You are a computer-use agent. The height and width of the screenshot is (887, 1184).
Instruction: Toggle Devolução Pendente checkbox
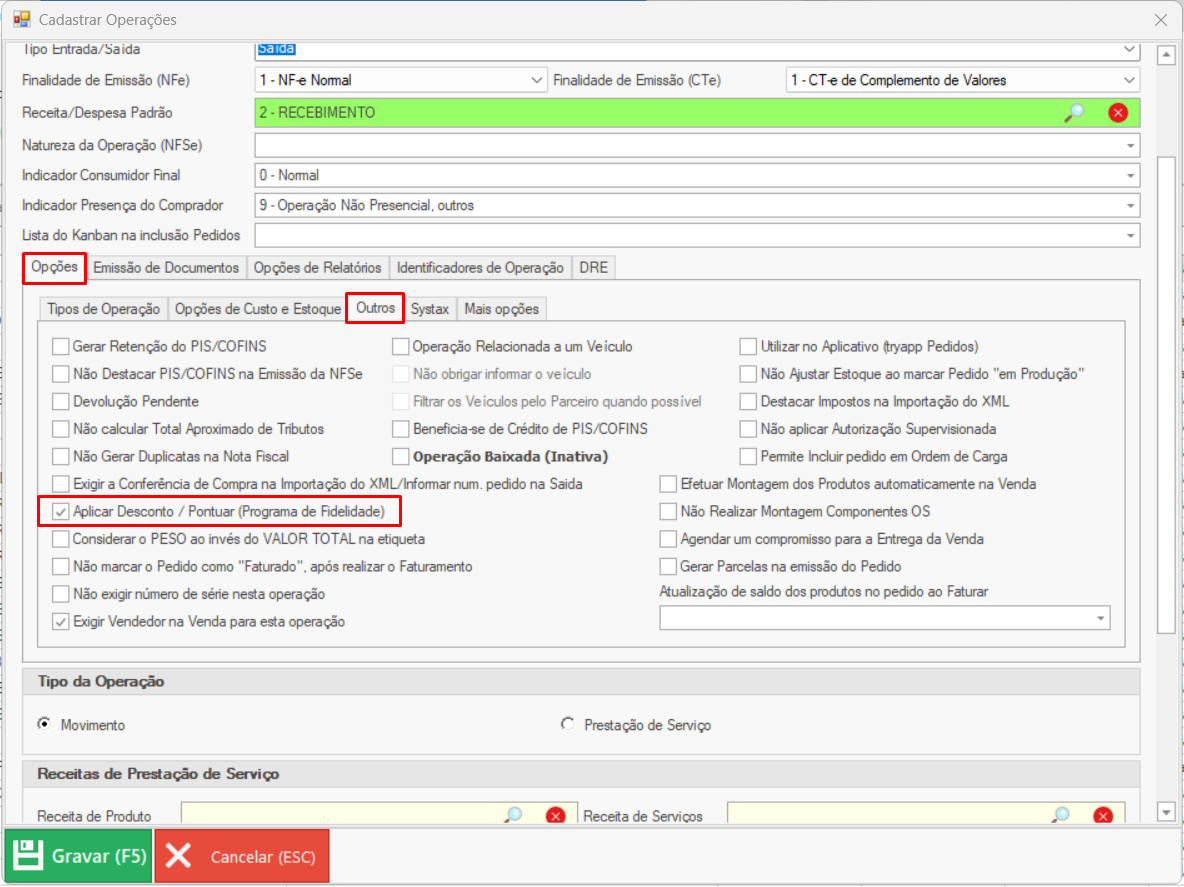click(60, 402)
